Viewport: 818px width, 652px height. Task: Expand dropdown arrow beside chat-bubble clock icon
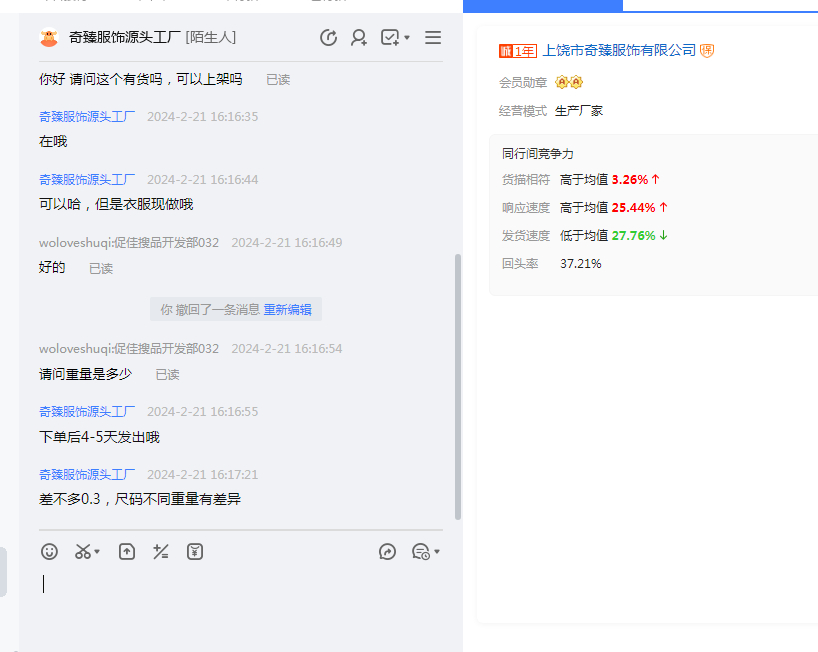437,552
